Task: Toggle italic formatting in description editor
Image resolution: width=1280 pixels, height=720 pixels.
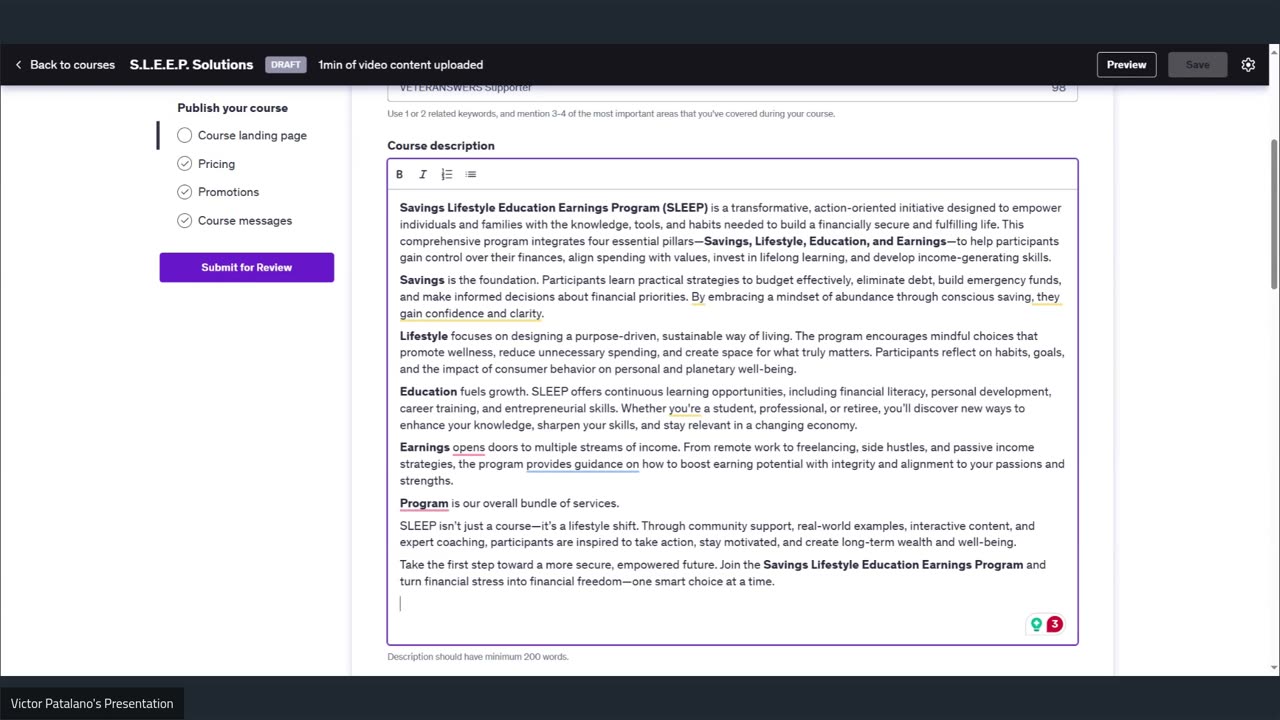Action: [x=423, y=174]
